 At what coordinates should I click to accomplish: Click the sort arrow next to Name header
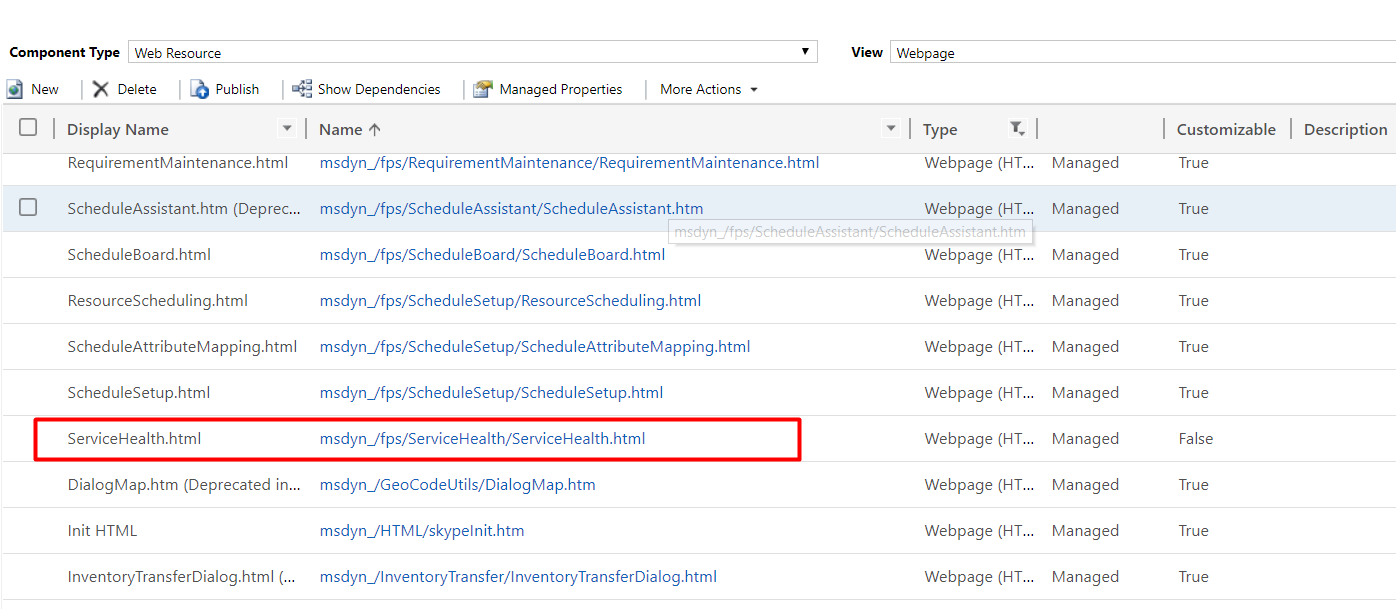click(375, 129)
